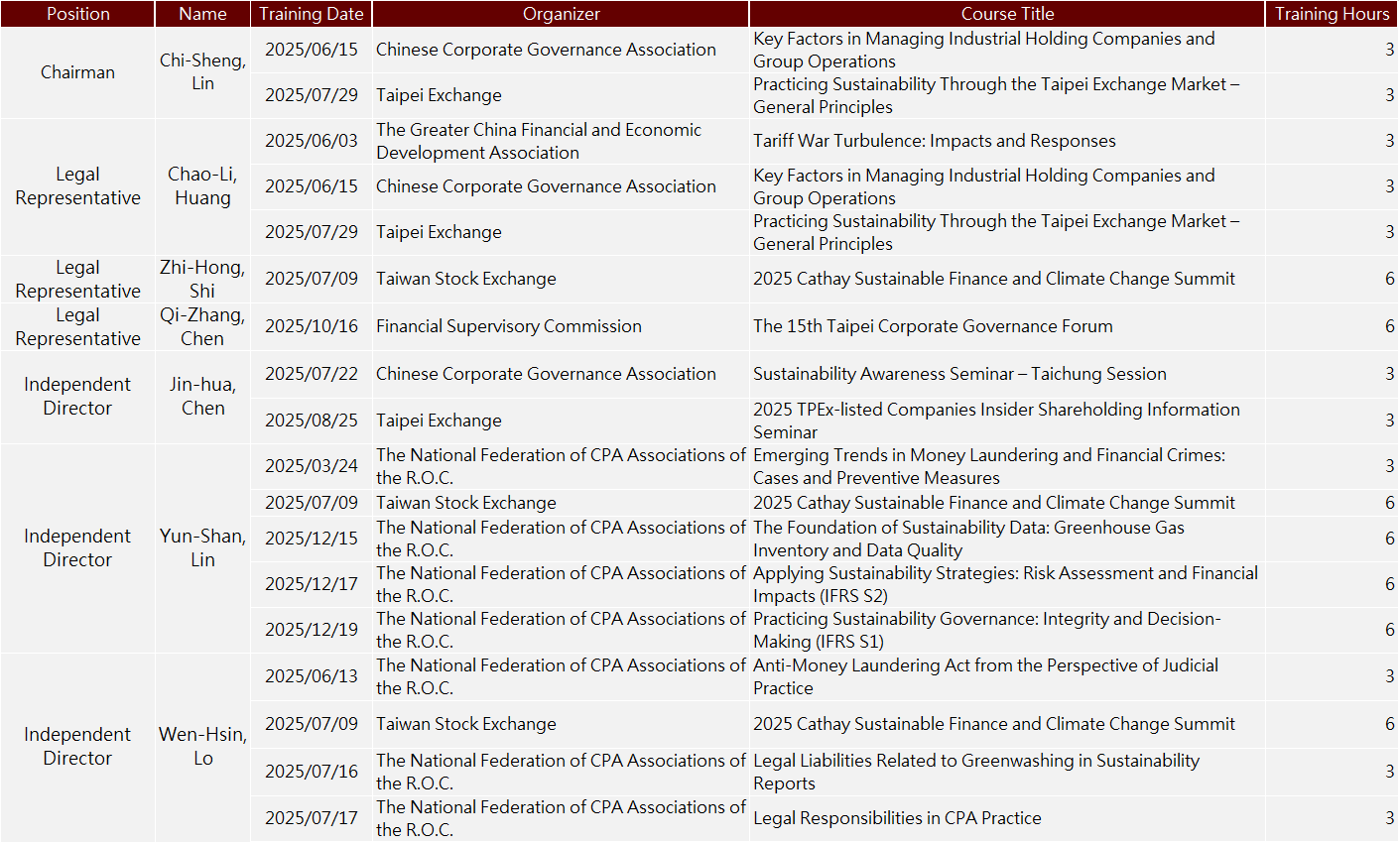Select the Jin-hua, Chen name cell
Image resolution: width=1400 pixels, height=843 pixels.
click(202, 397)
